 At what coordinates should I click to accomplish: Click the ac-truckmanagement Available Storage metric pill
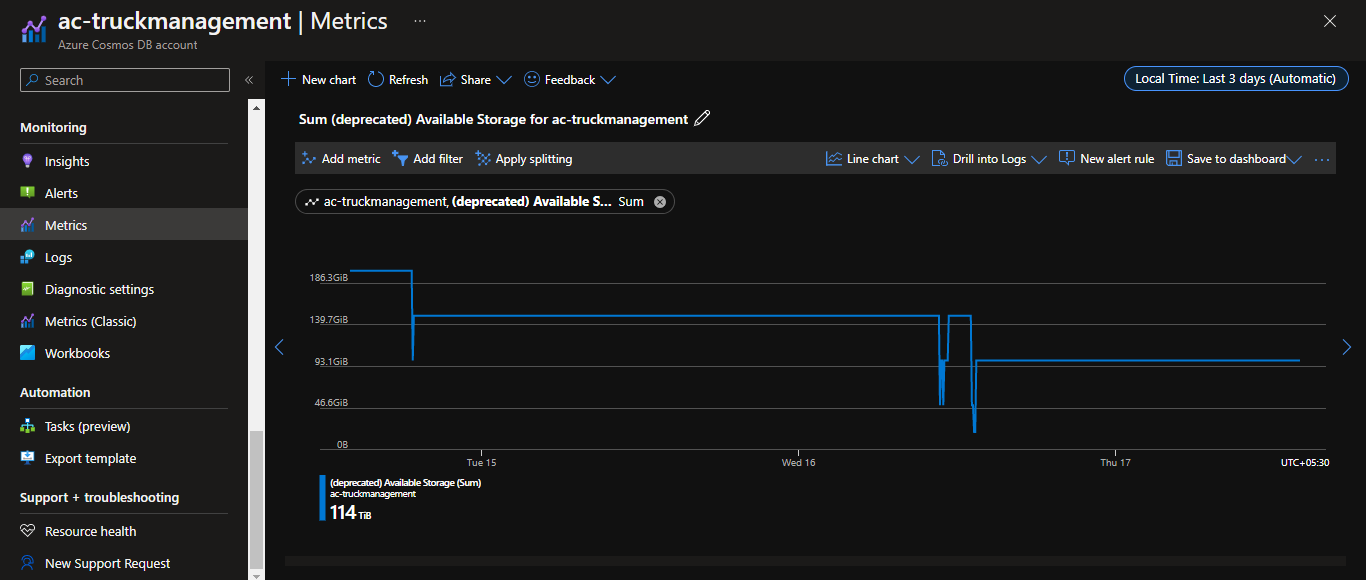[x=484, y=202]
